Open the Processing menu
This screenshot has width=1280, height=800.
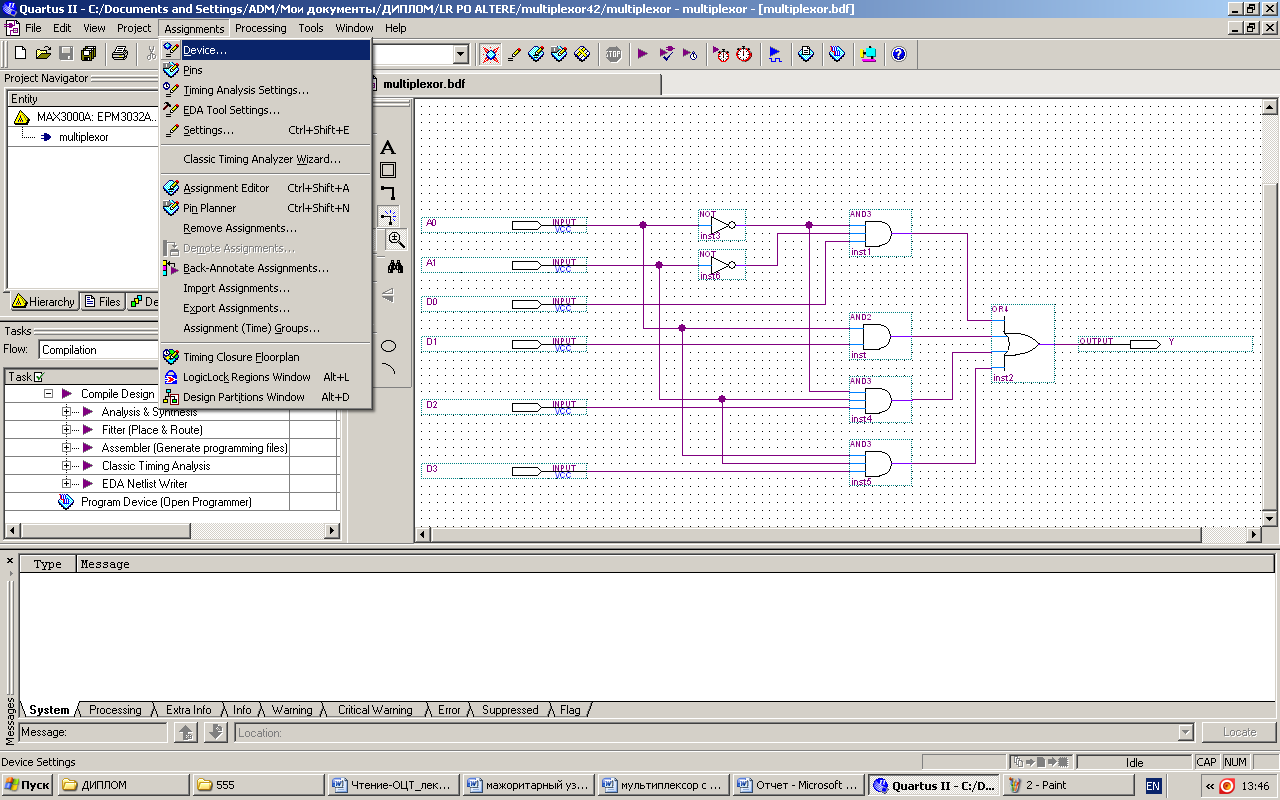[x=260, y=28]
